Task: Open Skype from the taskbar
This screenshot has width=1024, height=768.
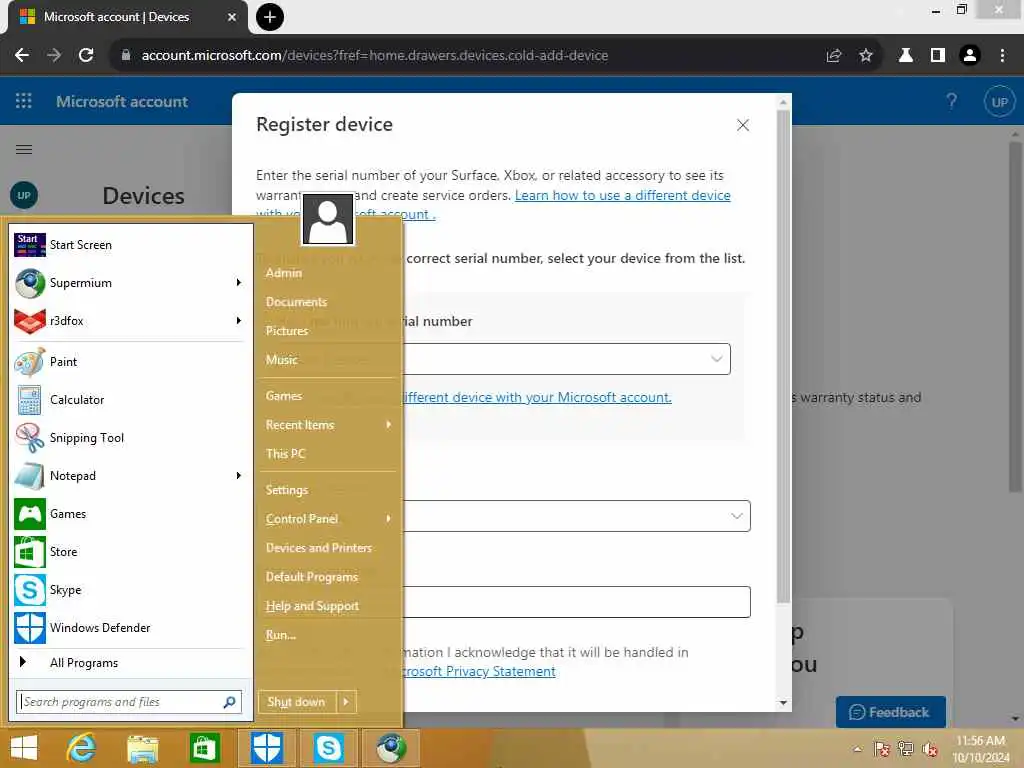Action: point(328,748)
